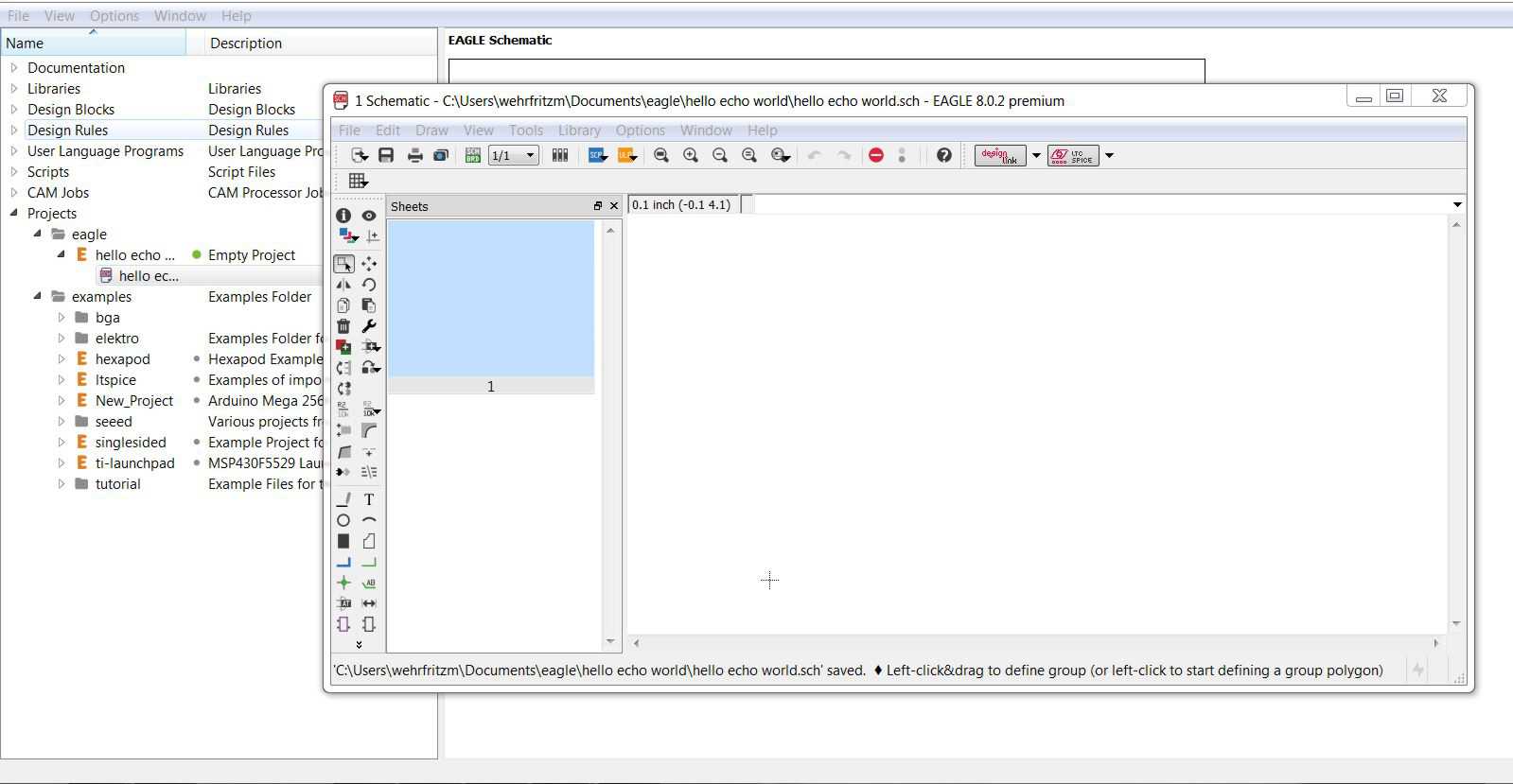
Task: Select the Label tool marked AB
Action: coord(369,583)
